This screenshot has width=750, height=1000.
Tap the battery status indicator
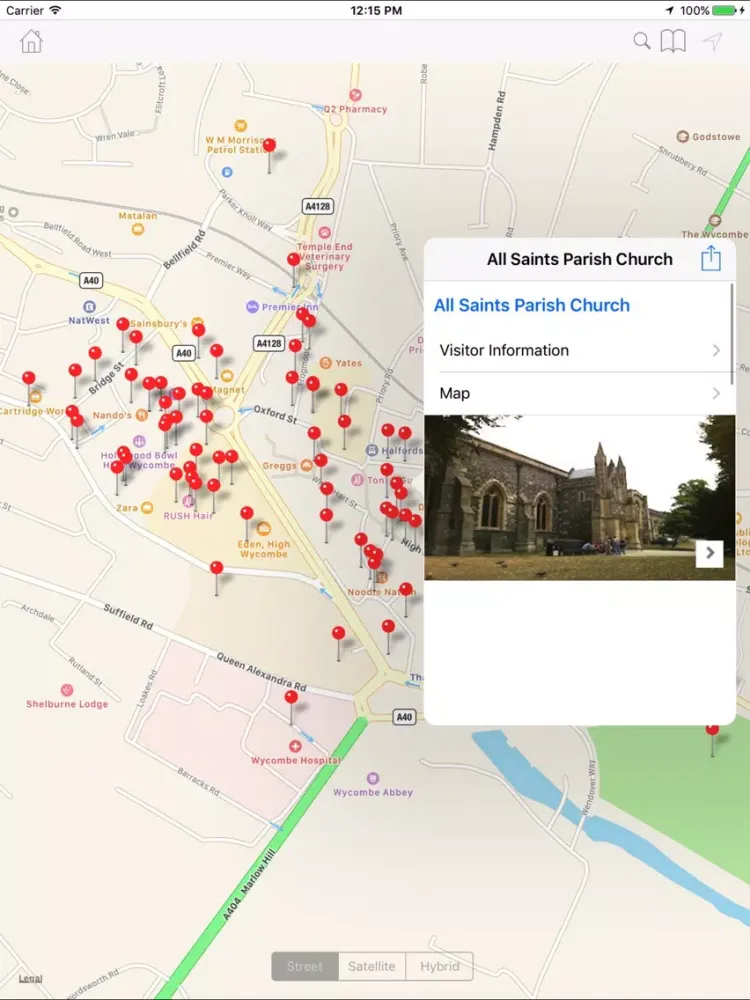point(726,10)
